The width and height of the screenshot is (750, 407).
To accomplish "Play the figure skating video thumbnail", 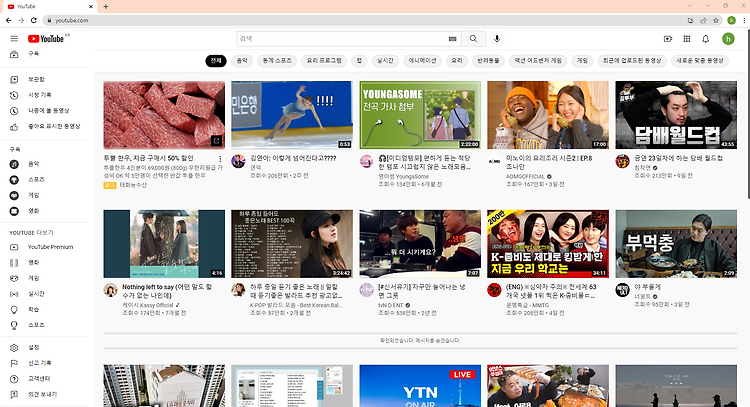I will point(292,115).
